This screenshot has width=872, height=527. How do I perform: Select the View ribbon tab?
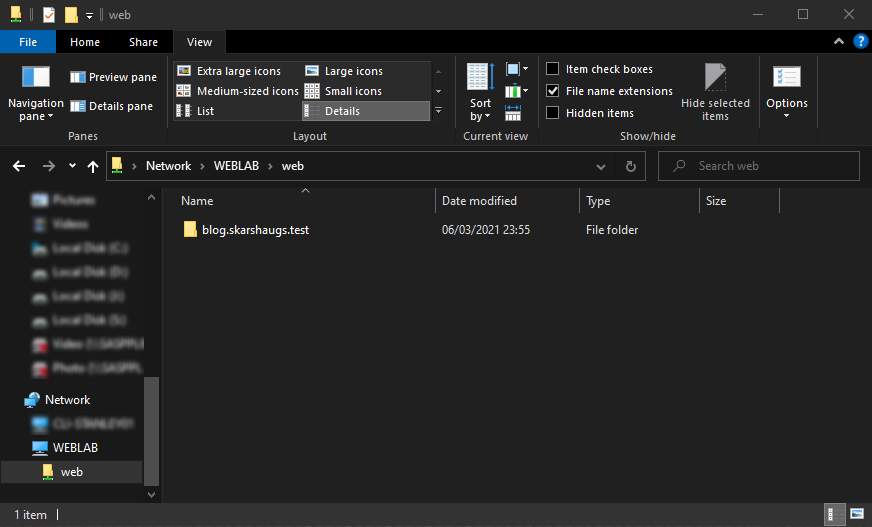coord(199,42)
